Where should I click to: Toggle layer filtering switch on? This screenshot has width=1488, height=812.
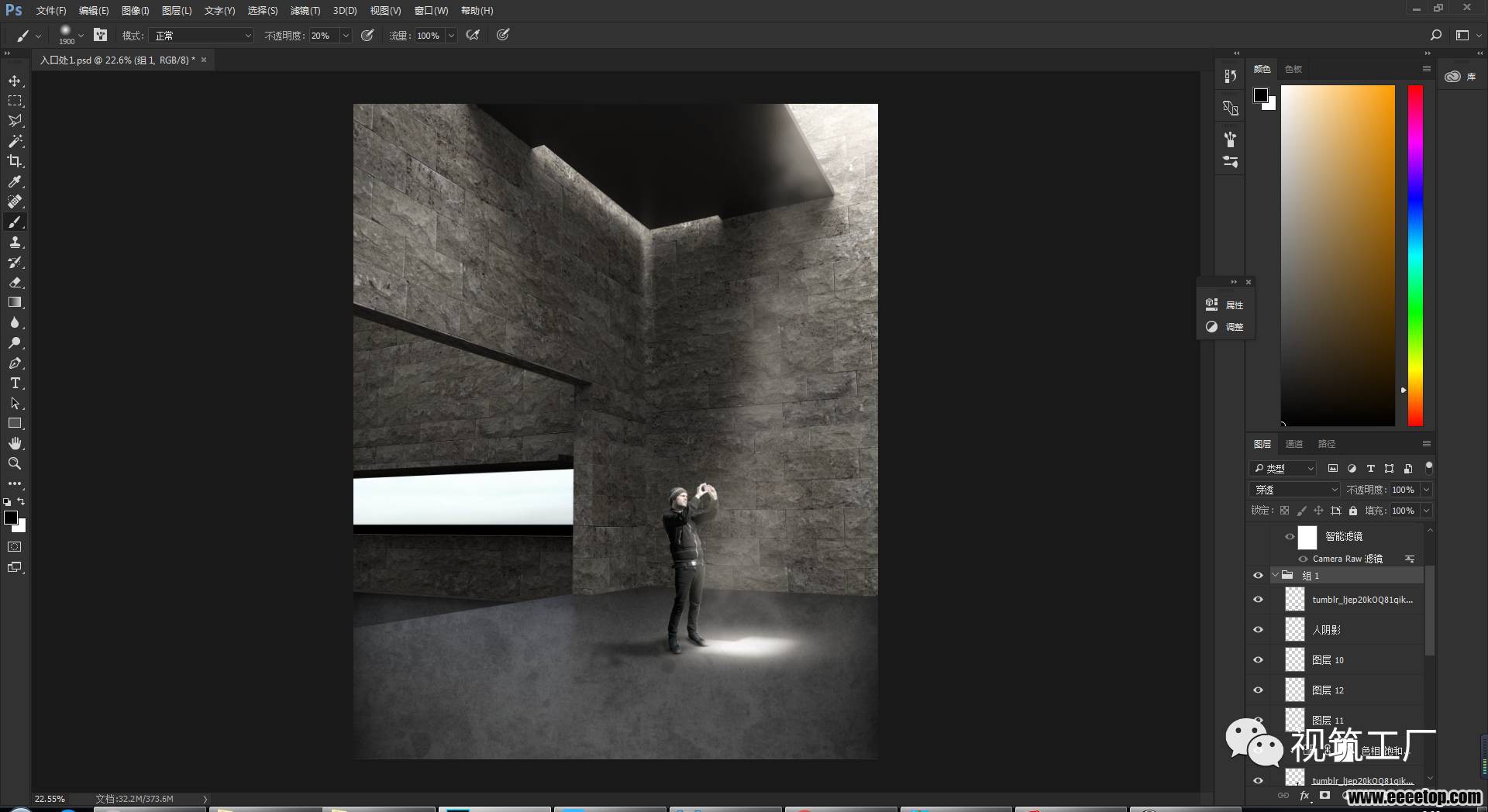pos(1429,467)
